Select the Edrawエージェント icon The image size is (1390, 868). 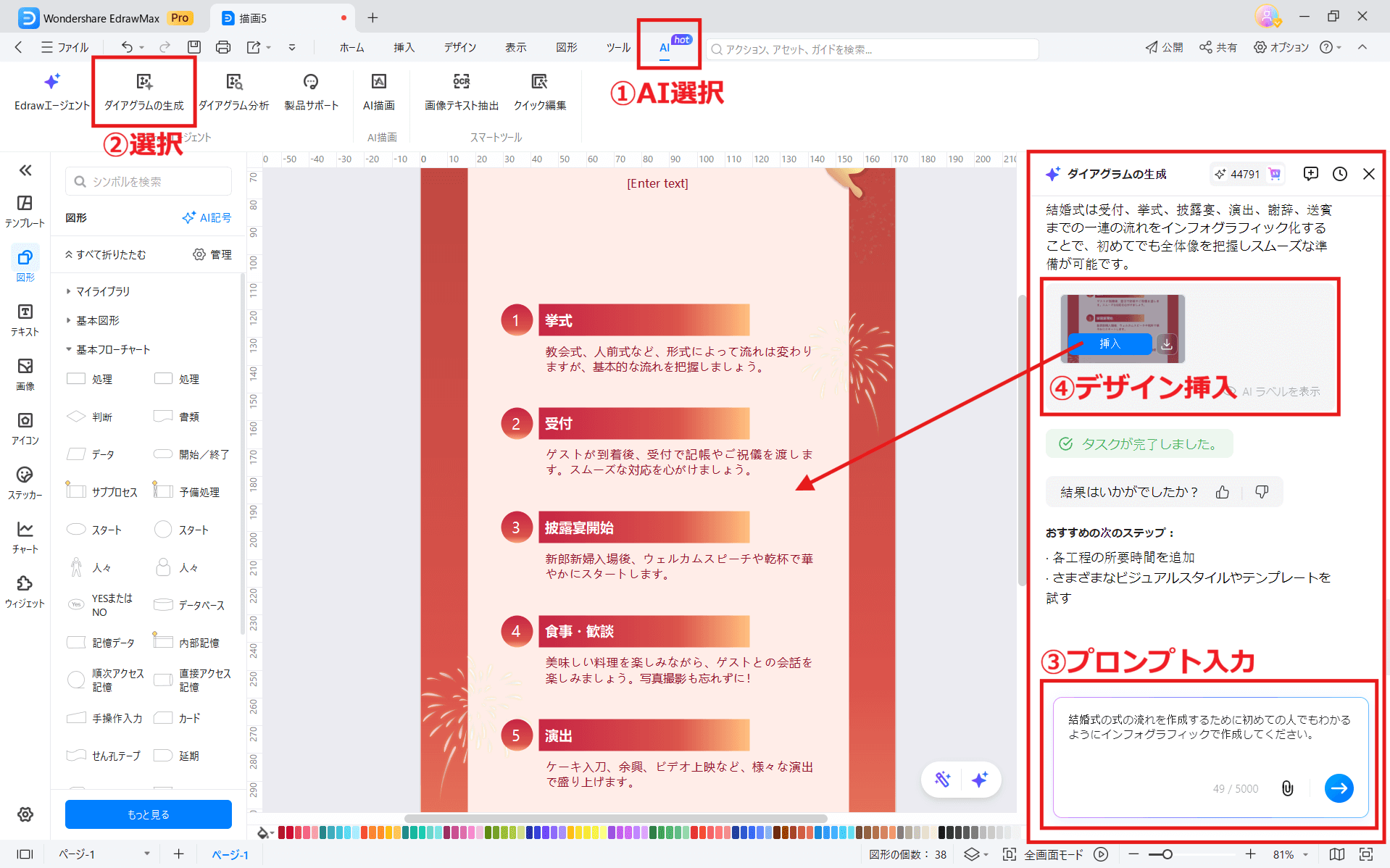tap(49, 91)
